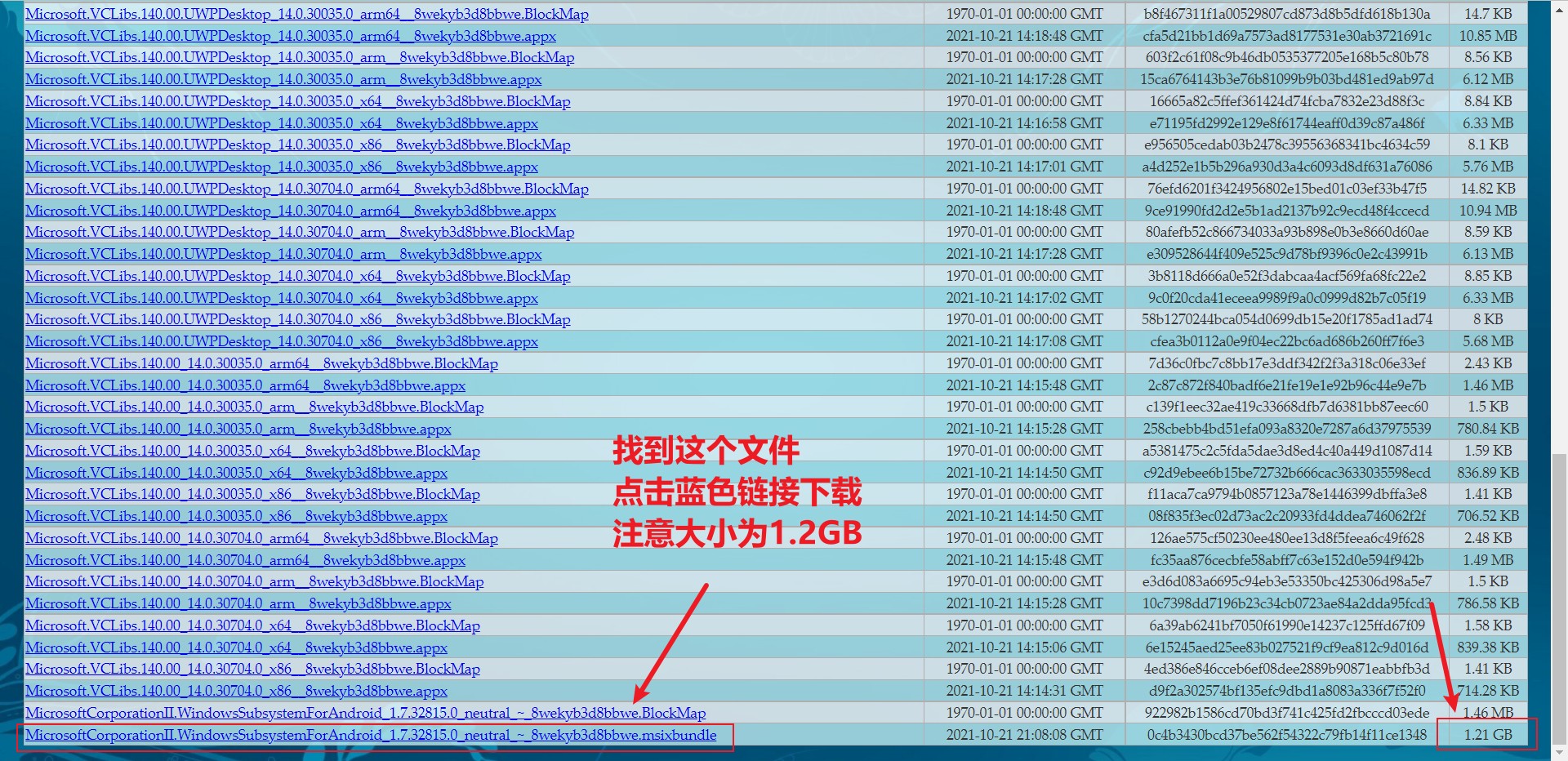Open the WindowsSubsystemForAndroid 1.7.32815.0 msixbundle link
This screenshot has height=761, width=1568.
pos(371,735)
